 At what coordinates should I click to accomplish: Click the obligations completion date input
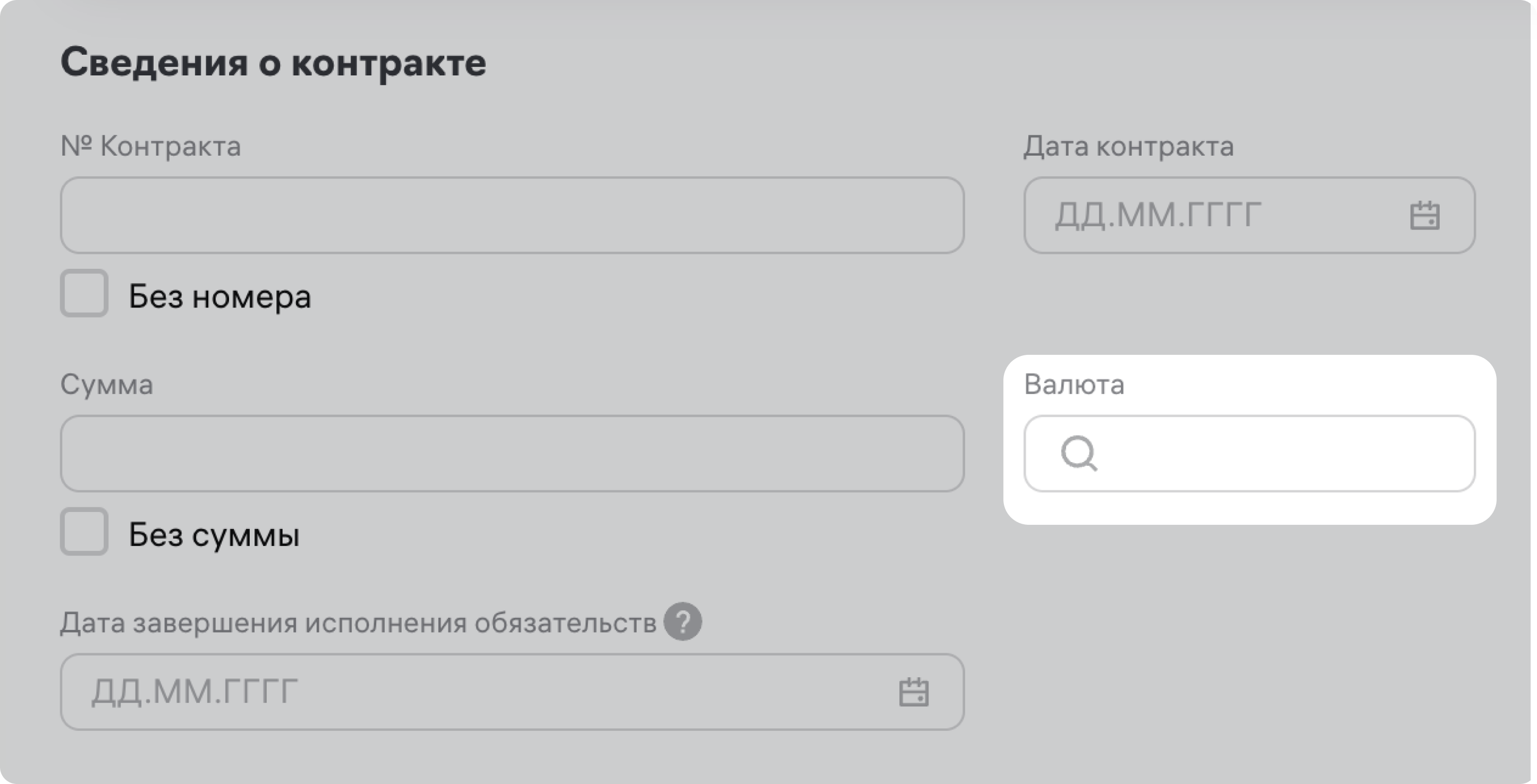[x=477, y=692]
